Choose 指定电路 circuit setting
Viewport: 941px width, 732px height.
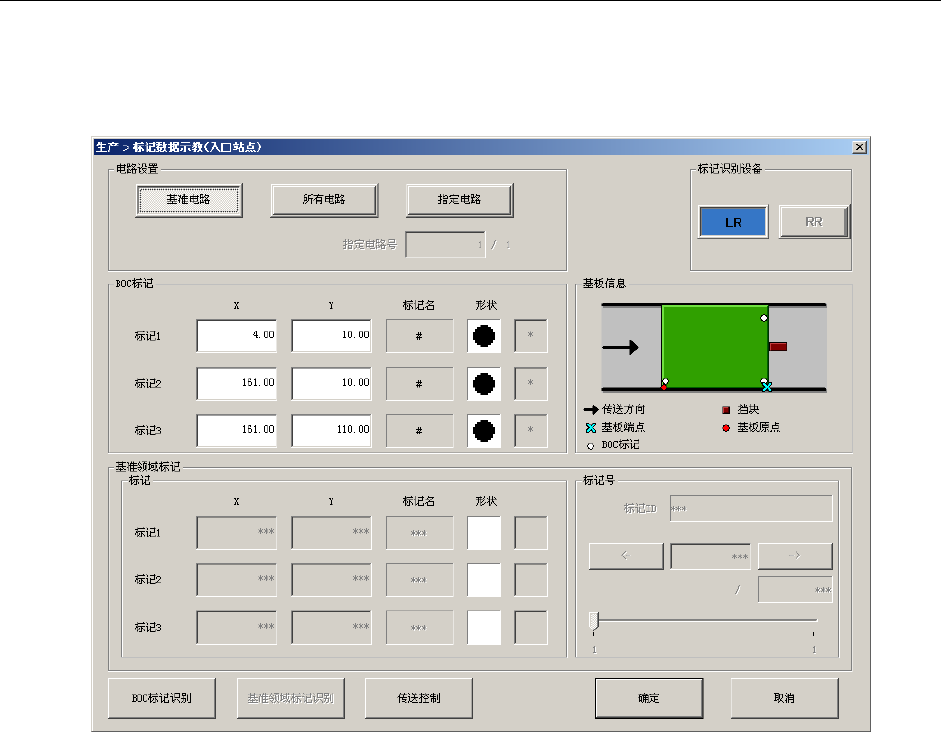pos(459,200)
